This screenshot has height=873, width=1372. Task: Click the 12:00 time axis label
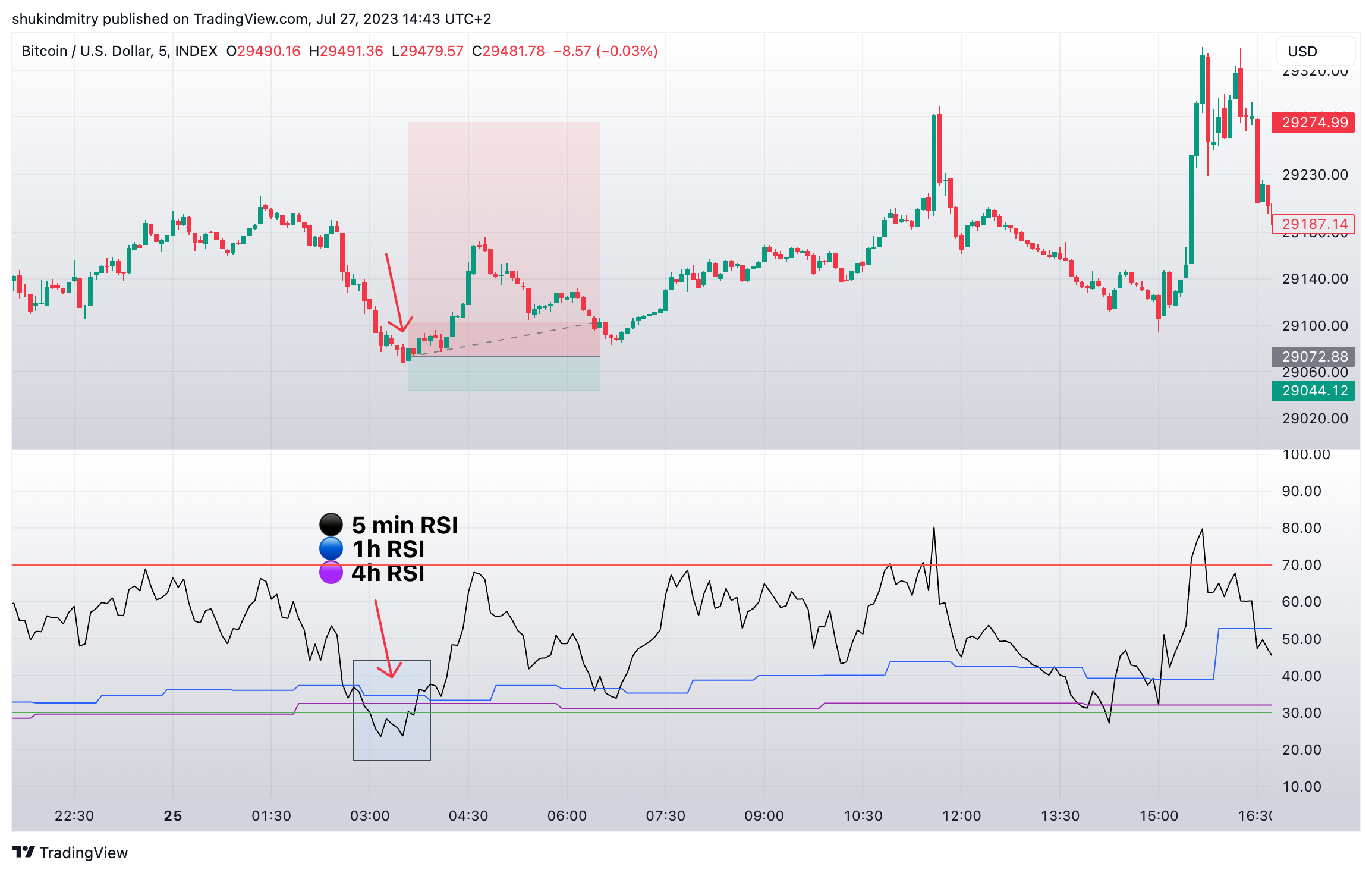coord(961,815)
